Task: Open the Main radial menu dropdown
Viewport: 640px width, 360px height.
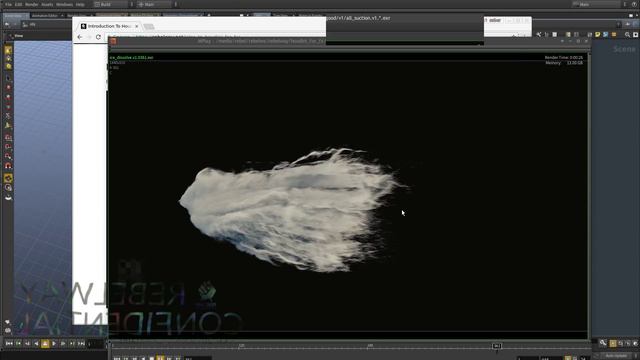Action: [x=154, y=4]
